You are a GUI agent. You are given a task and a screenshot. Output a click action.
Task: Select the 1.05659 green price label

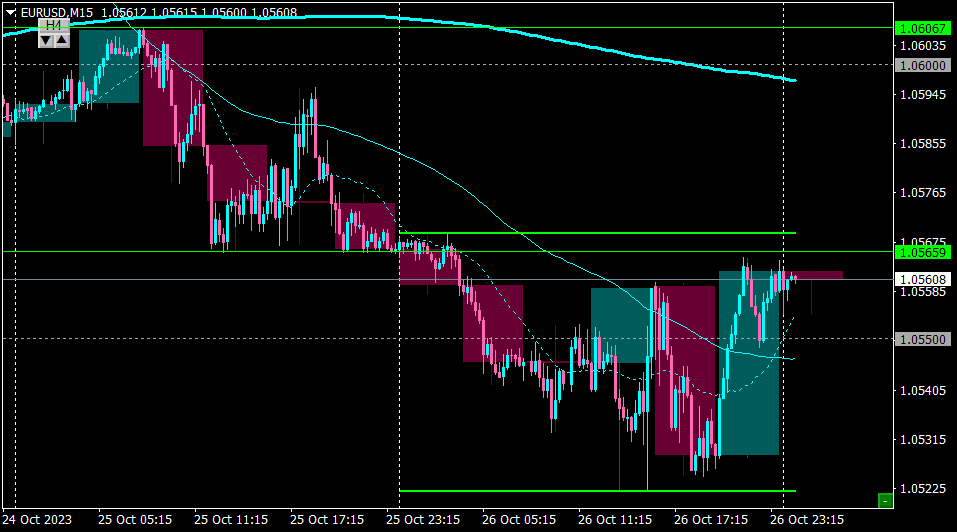pos(923,252)
